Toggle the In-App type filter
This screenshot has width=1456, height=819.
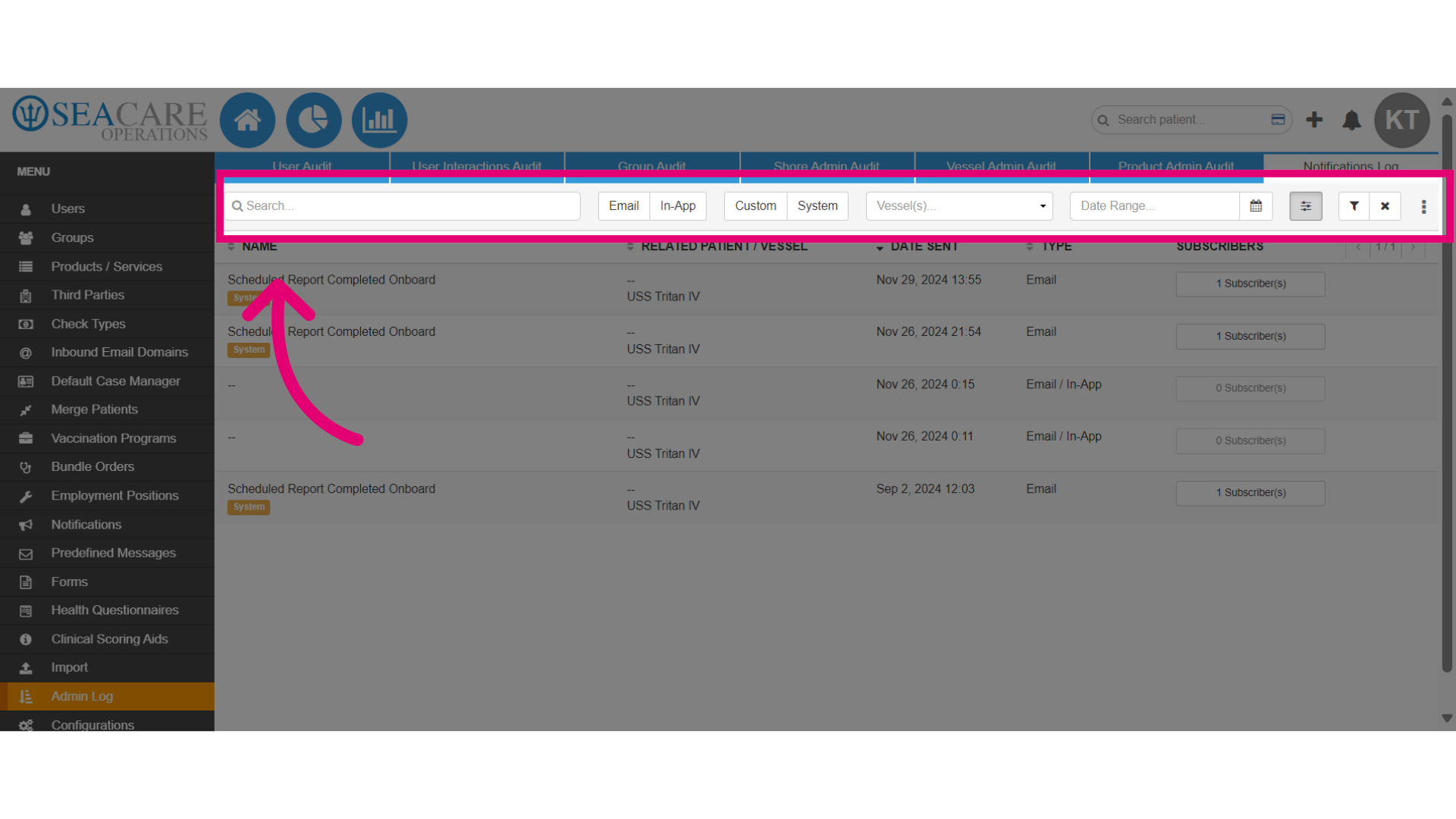click(x=678, y=206)
